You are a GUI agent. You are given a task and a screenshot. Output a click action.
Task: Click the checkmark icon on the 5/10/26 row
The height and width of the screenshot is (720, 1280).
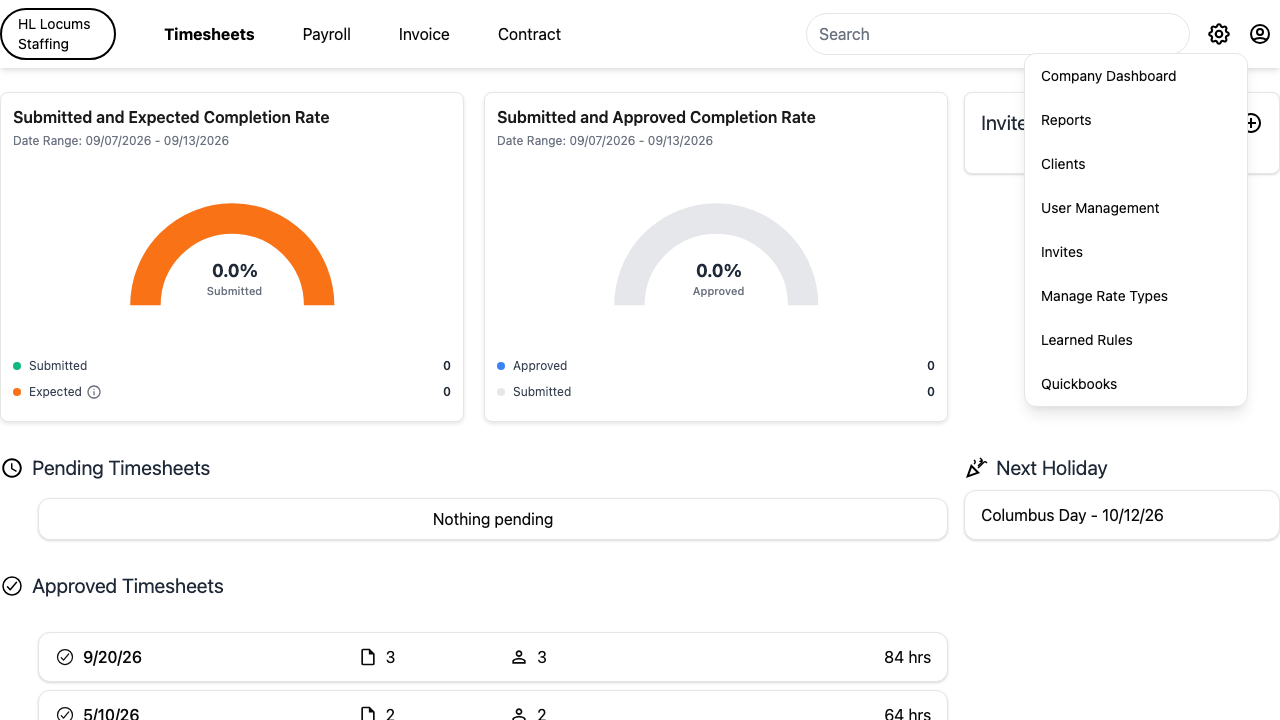point(65,714)
